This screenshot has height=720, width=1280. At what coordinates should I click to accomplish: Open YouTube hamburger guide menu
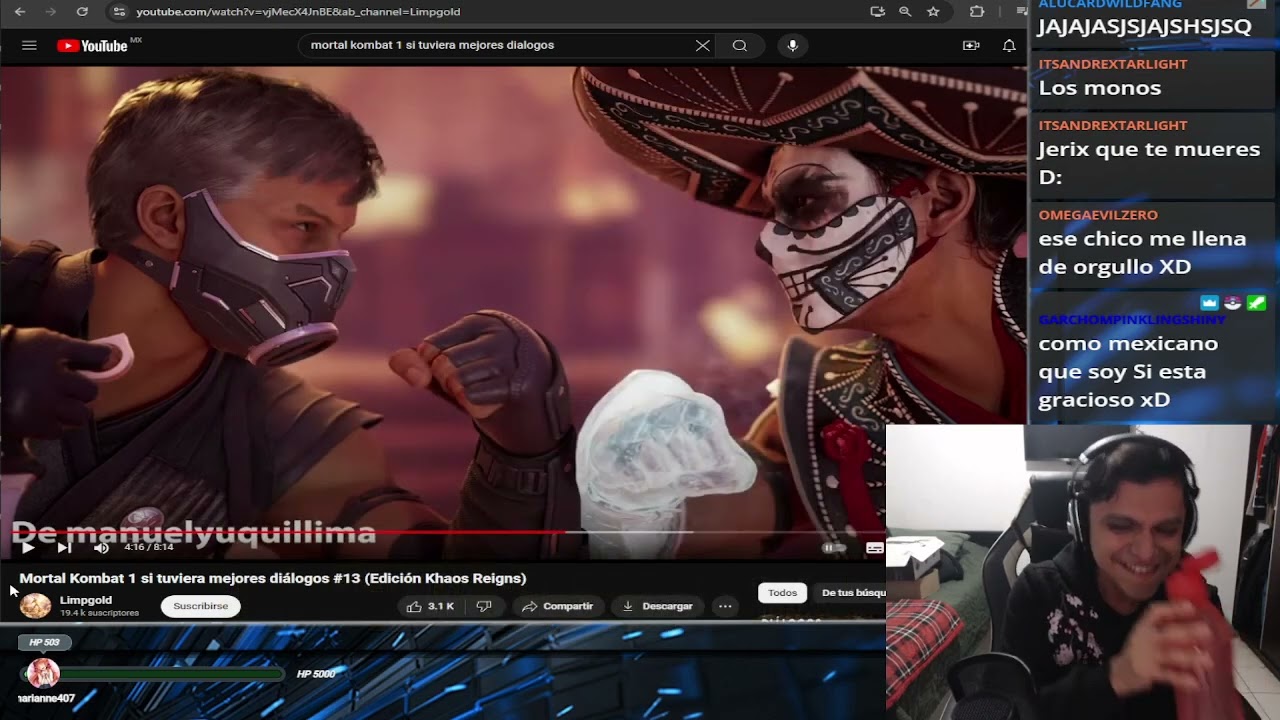pyautogui.click(x=29, y=45)
